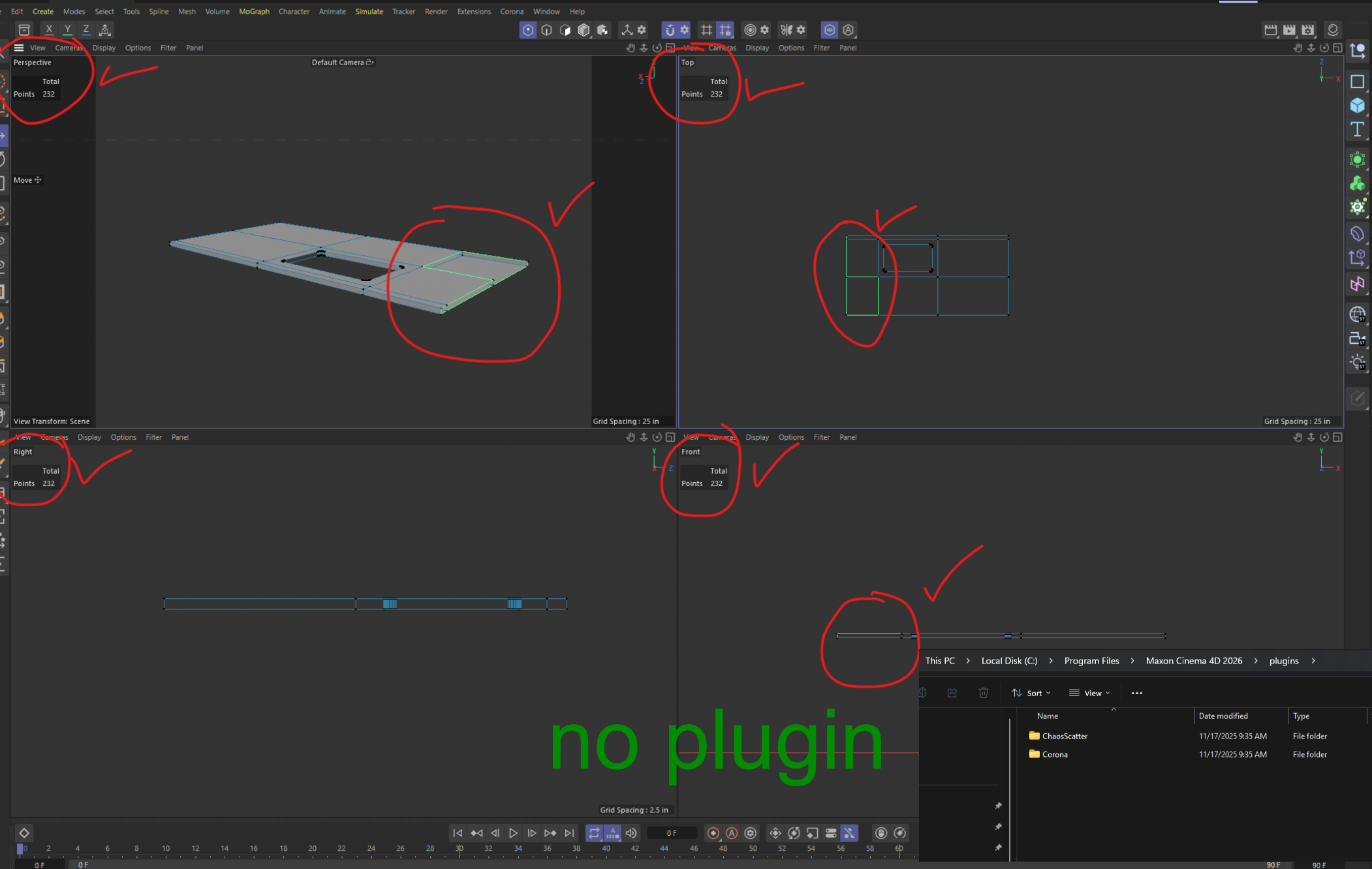This screenshot has height=869, width=1372.
Task: Sort files by Date modified column
Action: 1223,716
